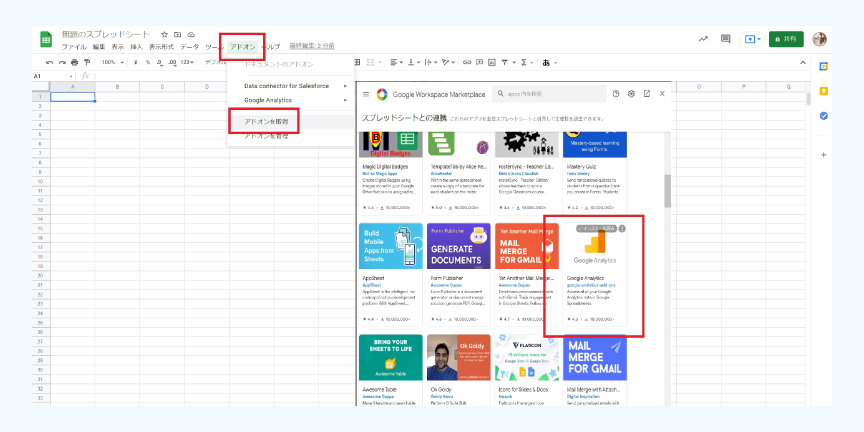Open Google Calendar in the side panel
The image size is (864, 432).
coord(824,66)
